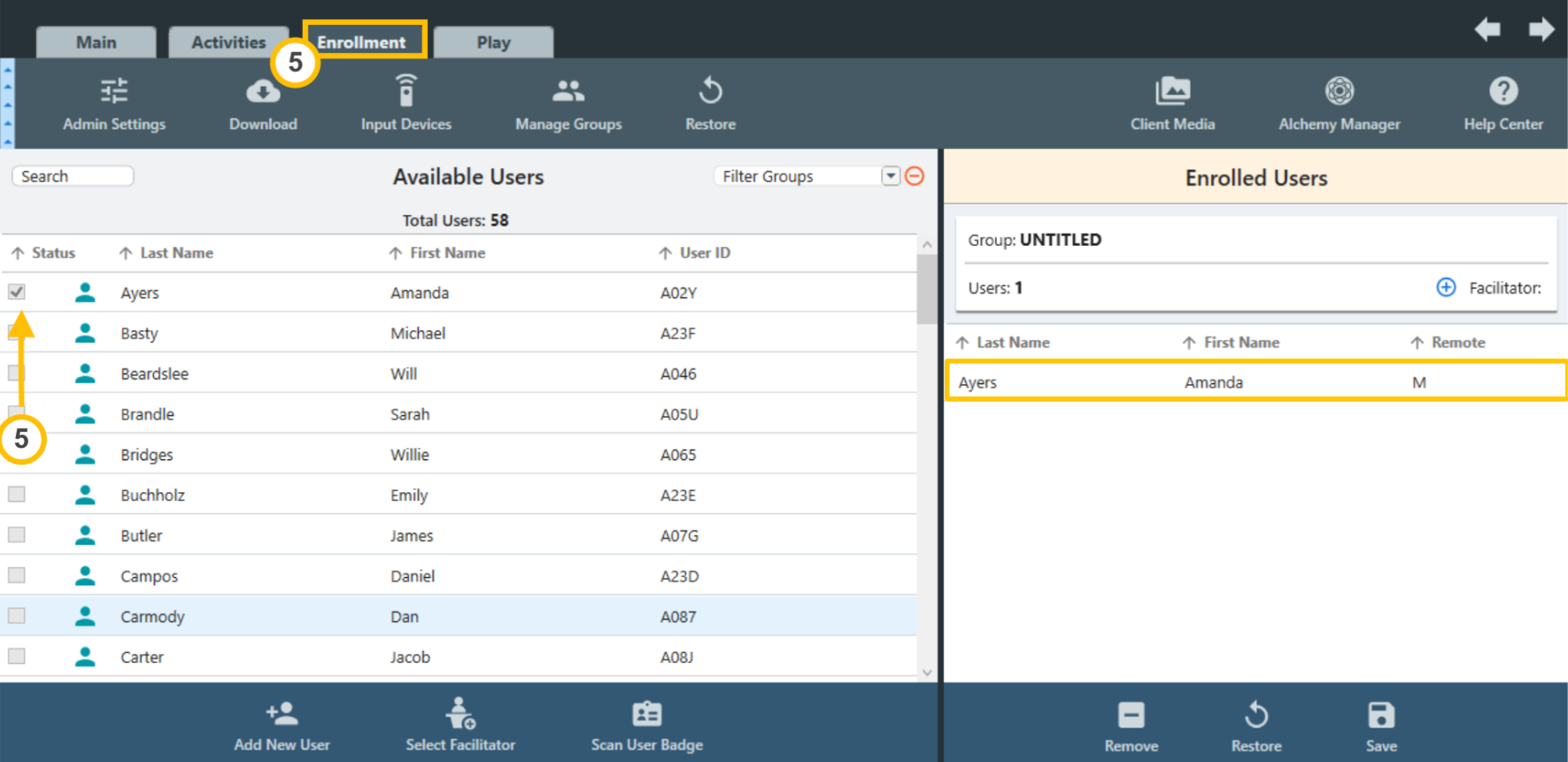Image resolution: width=1568 pixels, height=762 pixels.
Task: Expand the Filter Groups dropdown
Action: pos(891,176)
